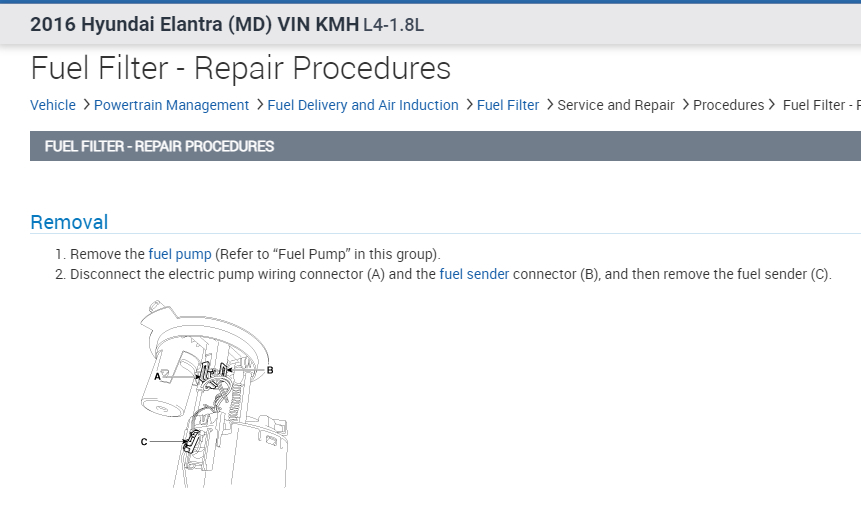The image size is (861, 531).
Task: Click the chevron after Vehicle breadcrumb
Action: (x=86, y=104)
